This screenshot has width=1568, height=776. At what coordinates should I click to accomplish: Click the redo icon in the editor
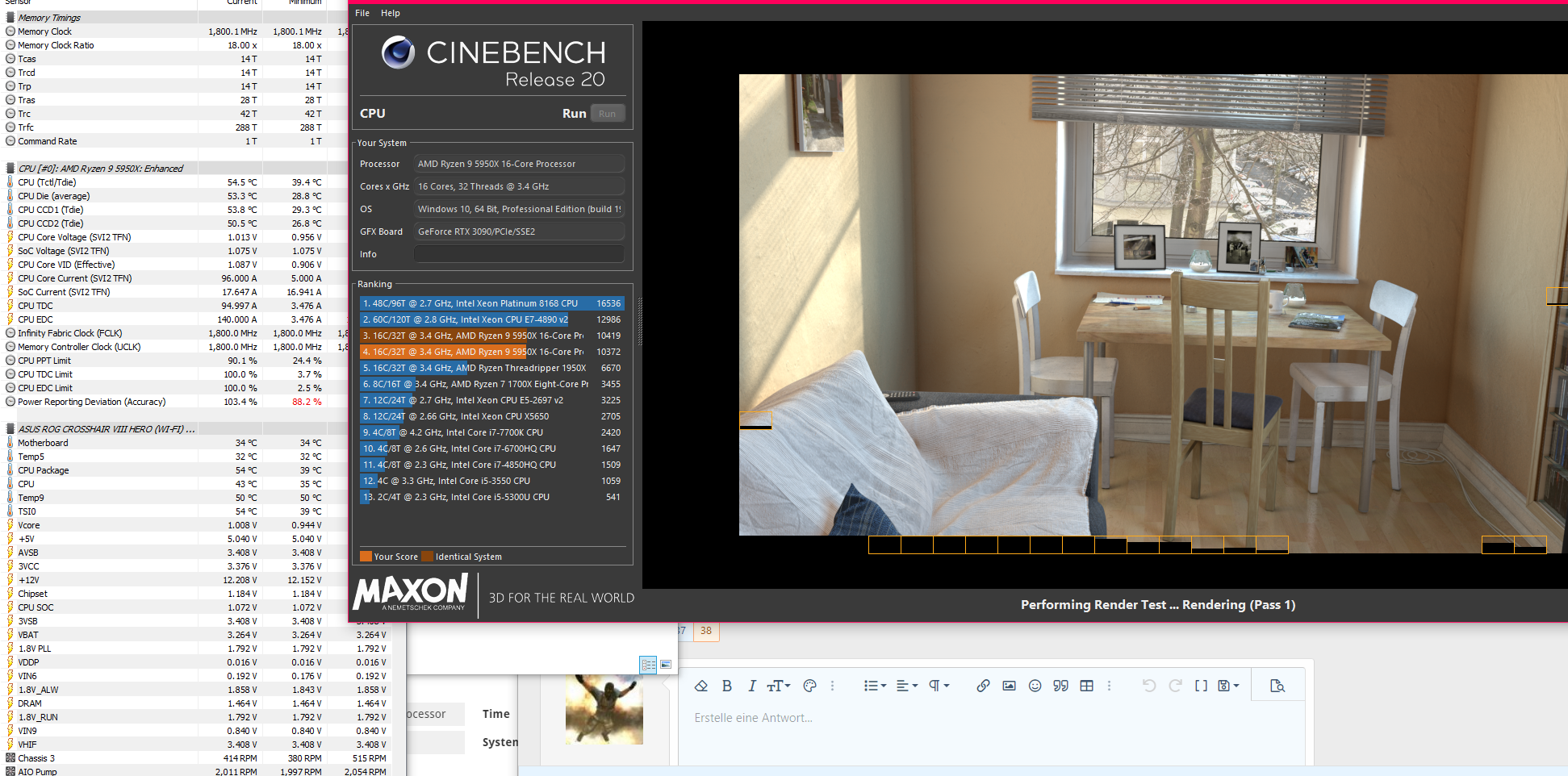[x=1175, y=686]
